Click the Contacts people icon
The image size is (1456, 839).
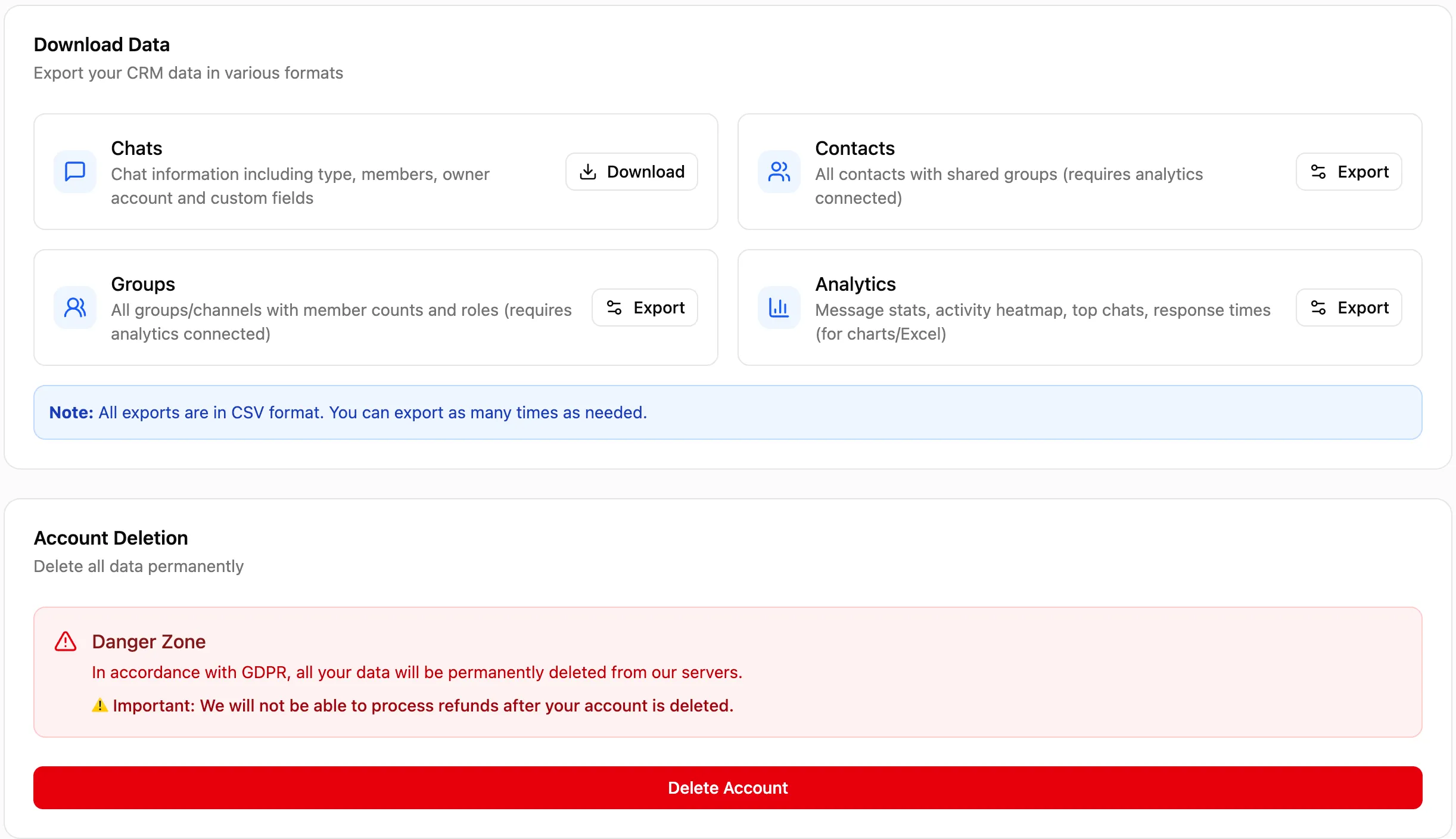(x=779, y=172)
